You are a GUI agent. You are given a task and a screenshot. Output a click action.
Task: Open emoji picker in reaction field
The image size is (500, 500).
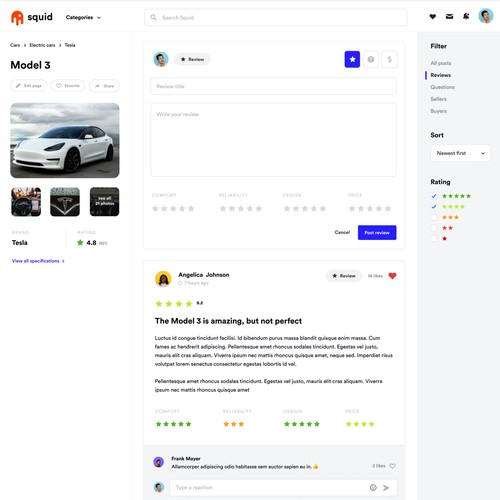tap(373, 488)
